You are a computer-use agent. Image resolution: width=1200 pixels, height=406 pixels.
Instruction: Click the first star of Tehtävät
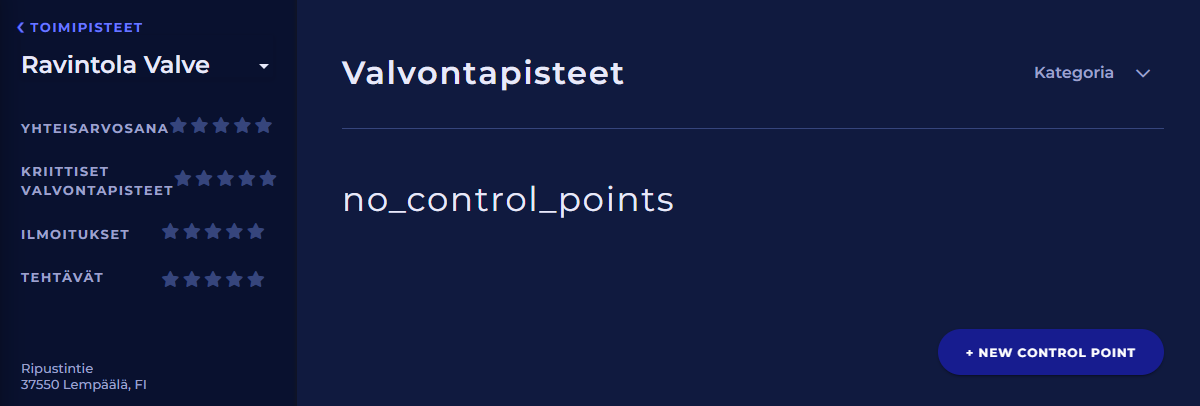tap(170, 279)
